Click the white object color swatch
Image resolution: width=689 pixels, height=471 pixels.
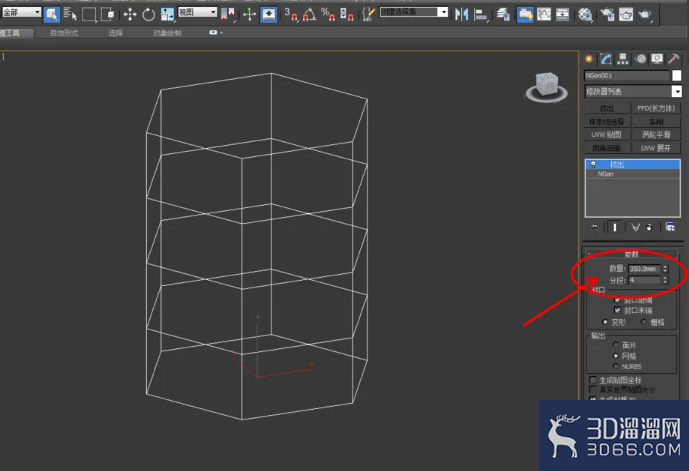pos(677,76)
